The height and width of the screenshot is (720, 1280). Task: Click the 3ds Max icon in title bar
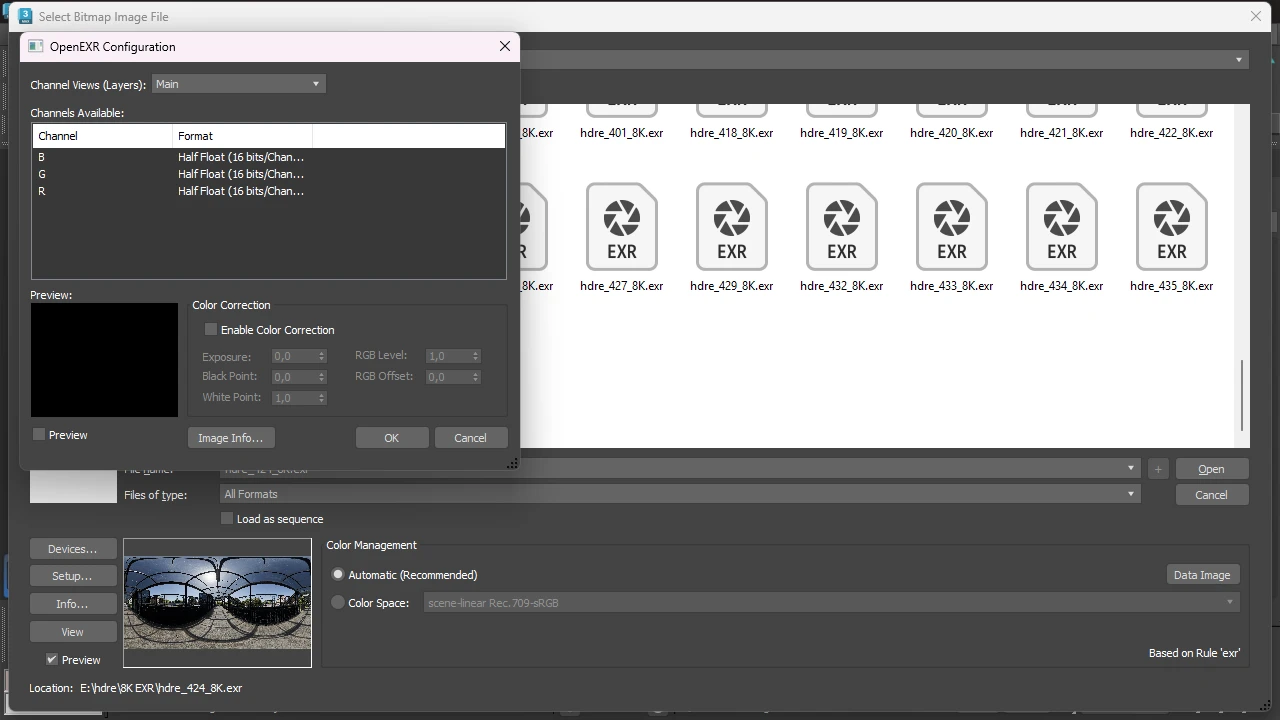(25, 16)
